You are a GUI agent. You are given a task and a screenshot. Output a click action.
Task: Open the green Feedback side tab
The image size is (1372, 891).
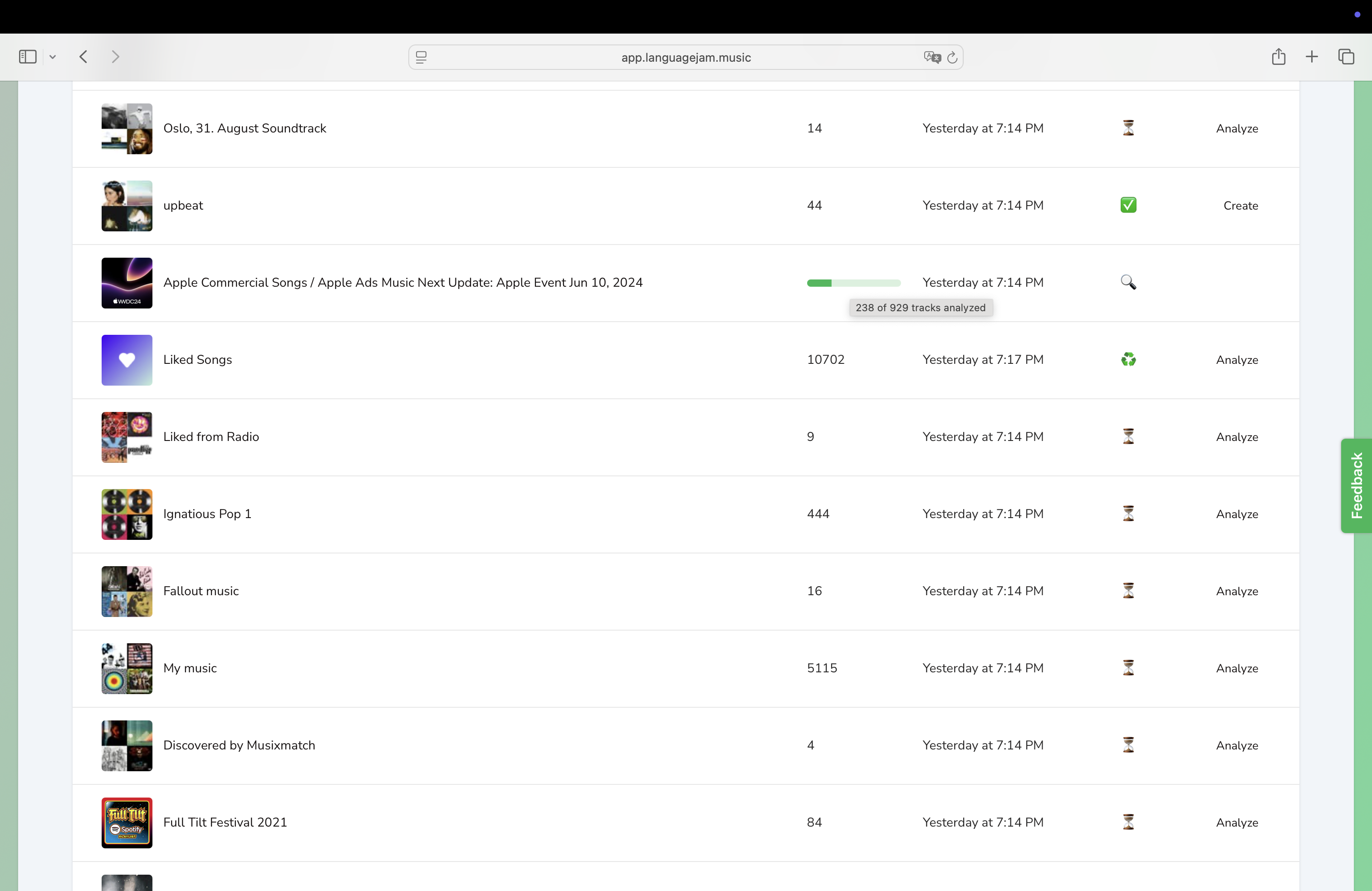click(1357, 485)
